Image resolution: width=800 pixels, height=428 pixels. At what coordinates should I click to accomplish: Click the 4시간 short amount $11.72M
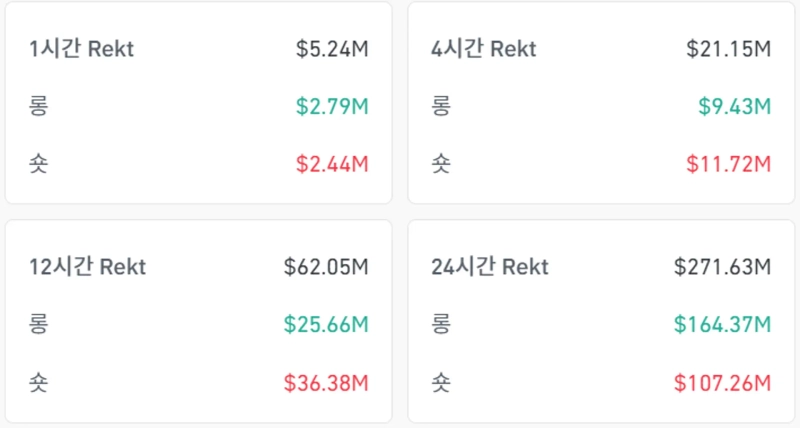point(728,163)
